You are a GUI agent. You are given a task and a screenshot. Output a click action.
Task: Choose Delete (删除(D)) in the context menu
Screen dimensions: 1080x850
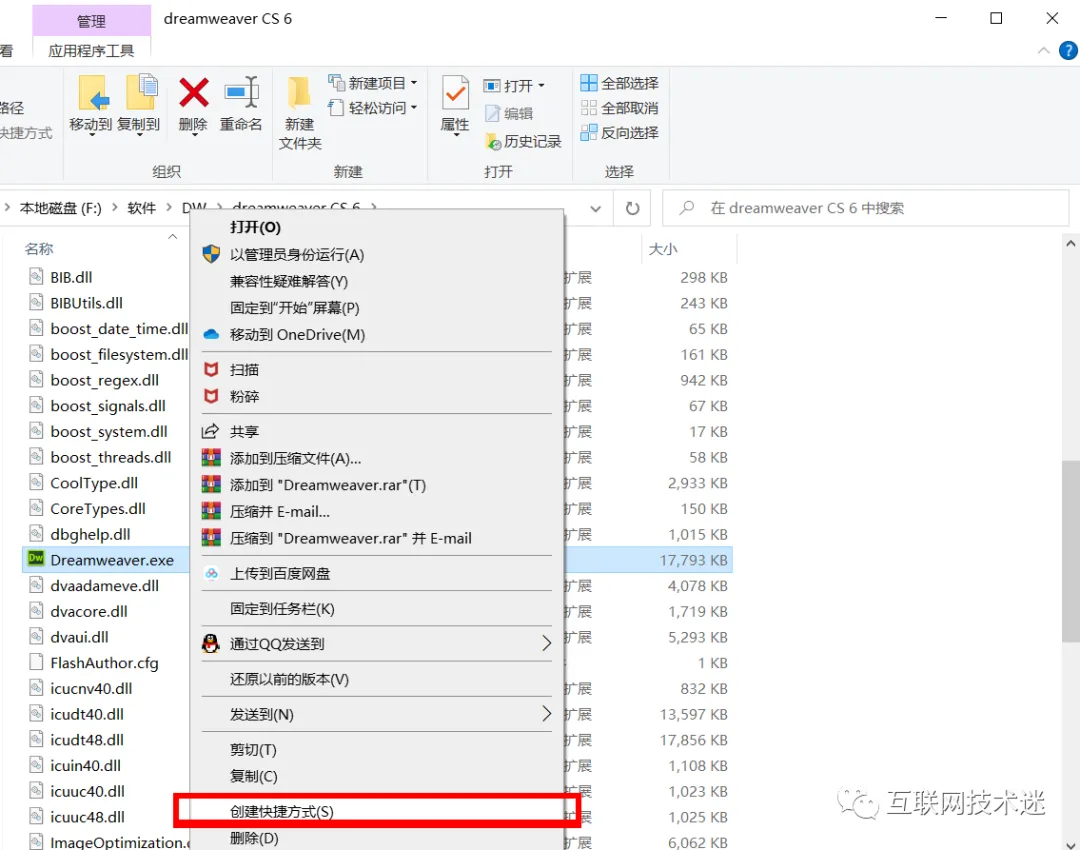(376, 839)
